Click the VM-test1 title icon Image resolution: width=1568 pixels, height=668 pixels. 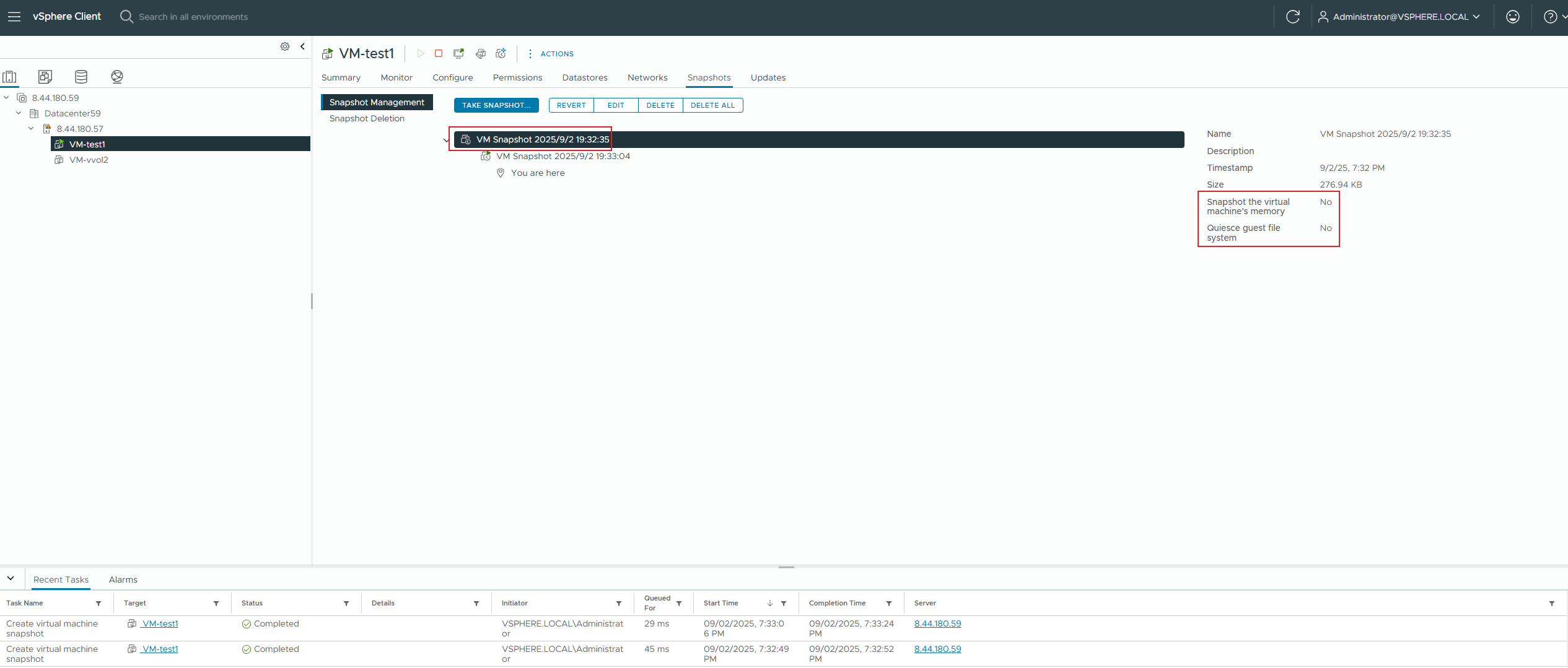click(328, 54)
